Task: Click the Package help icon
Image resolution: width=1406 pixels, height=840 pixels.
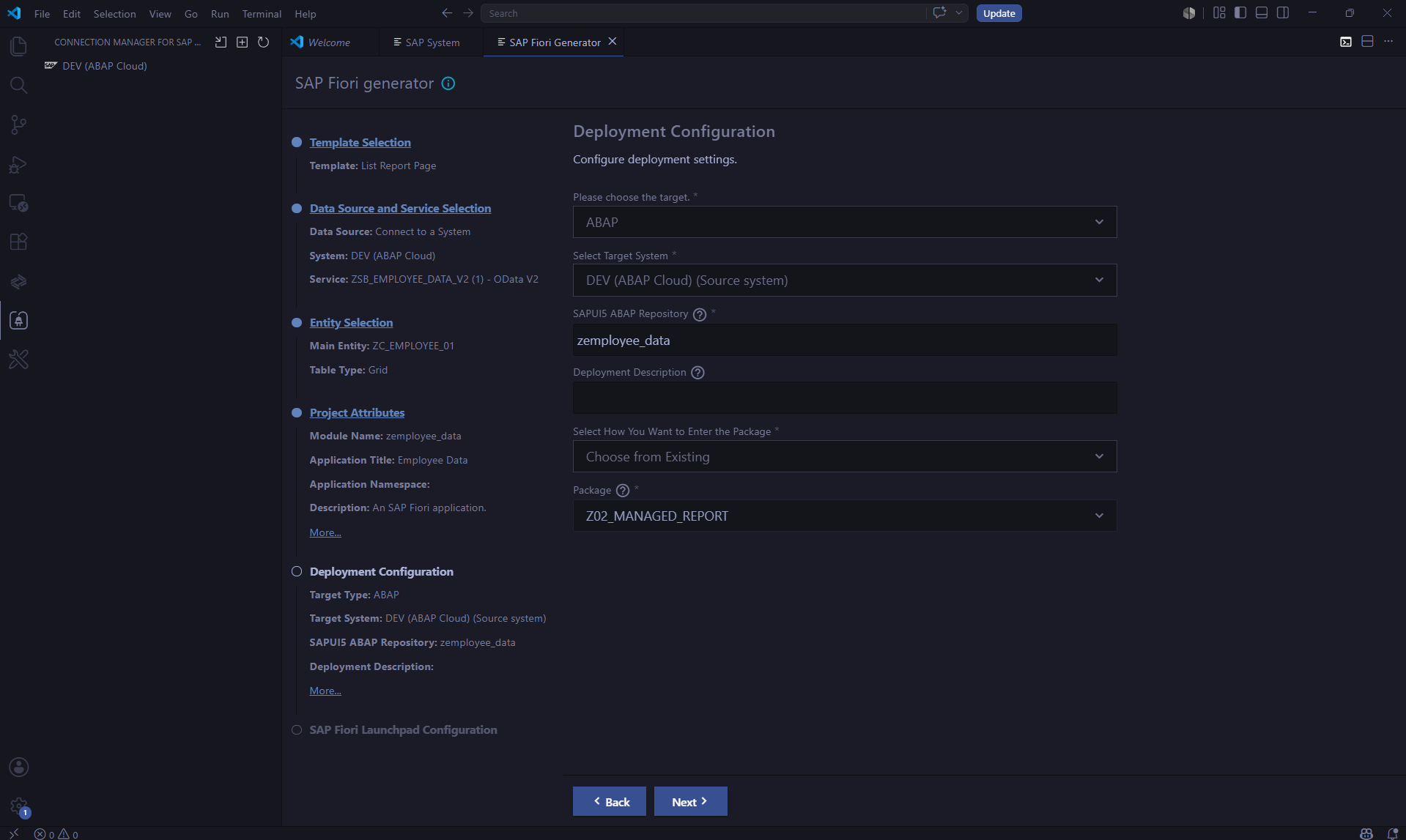Action: 623,491
